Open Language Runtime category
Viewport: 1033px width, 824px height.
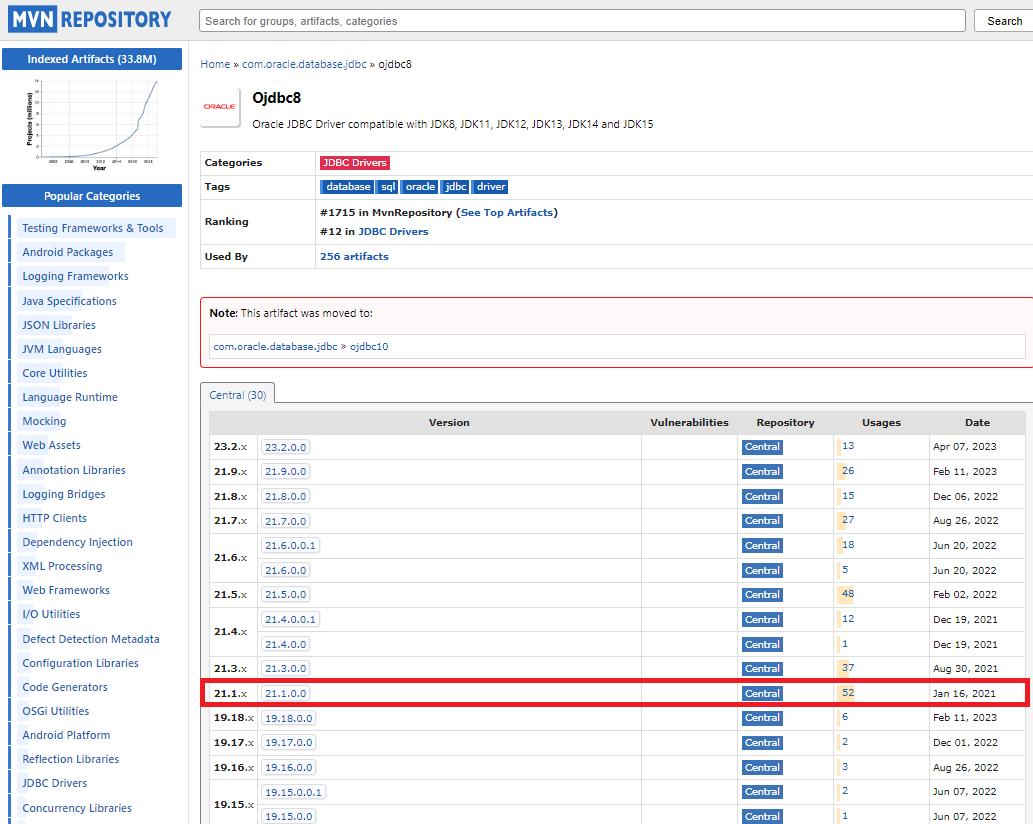[70, 397]
